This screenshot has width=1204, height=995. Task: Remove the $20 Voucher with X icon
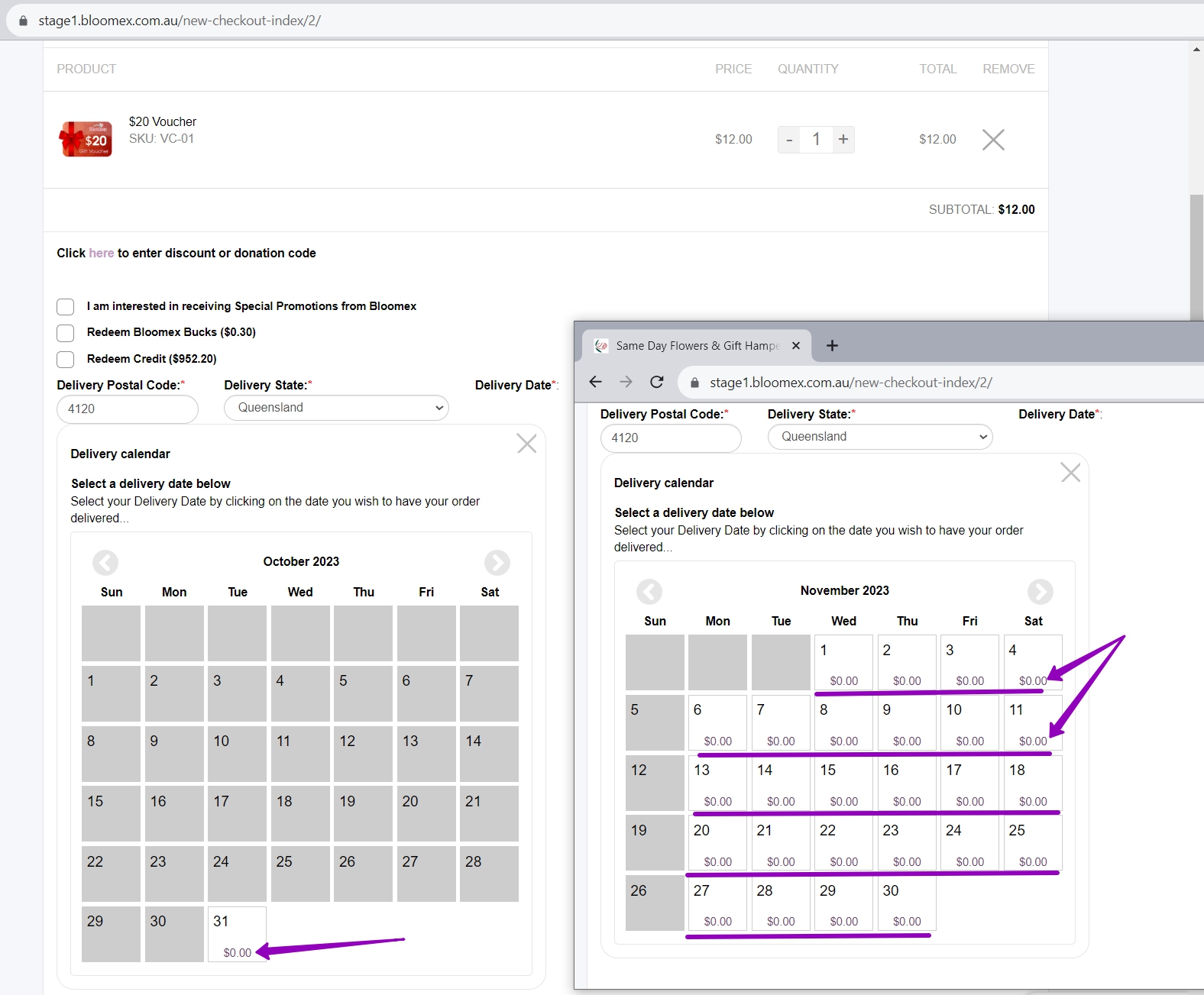point(992,140)
